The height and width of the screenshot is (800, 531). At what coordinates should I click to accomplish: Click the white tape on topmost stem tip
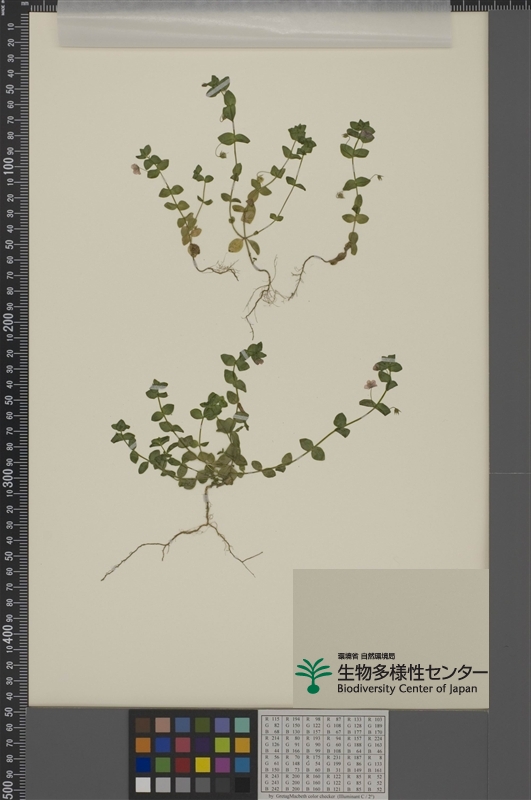click(x=218, y=88)
